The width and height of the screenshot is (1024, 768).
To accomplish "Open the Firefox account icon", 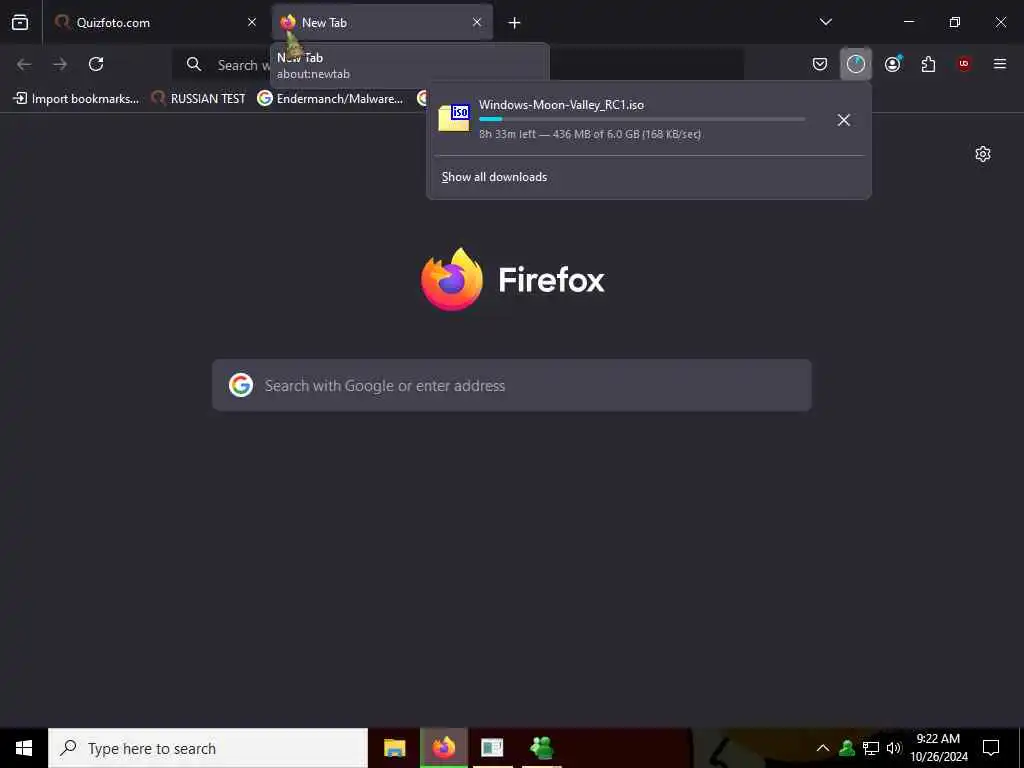I will coord(892,64).
